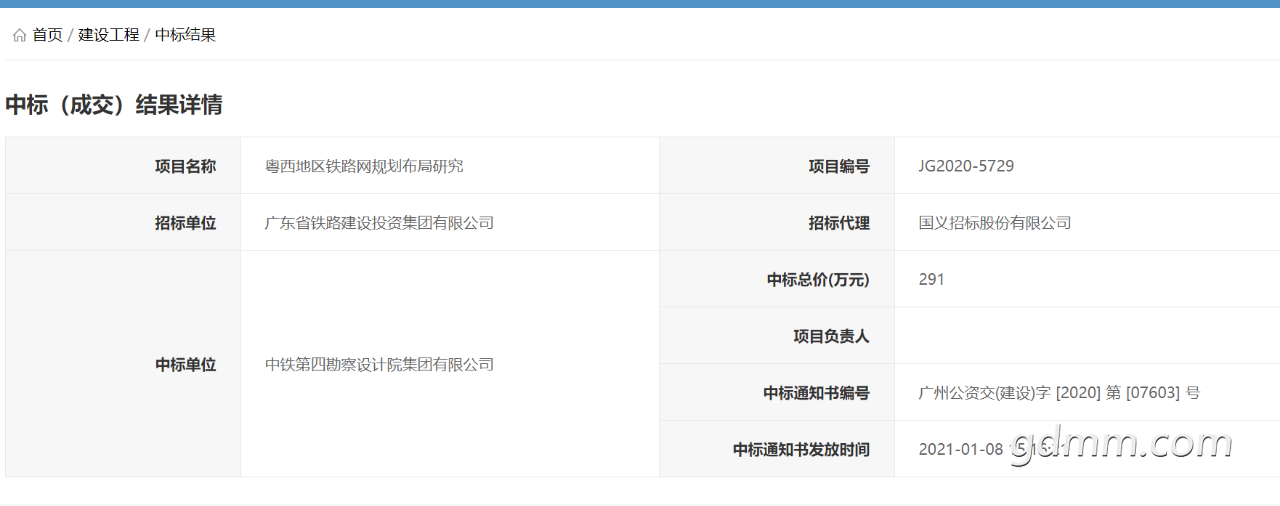Go to 首页 via the breadcrumb link
Image resolution: width=1280 pixels, height=506 pixels.
[x=47, y=35]
